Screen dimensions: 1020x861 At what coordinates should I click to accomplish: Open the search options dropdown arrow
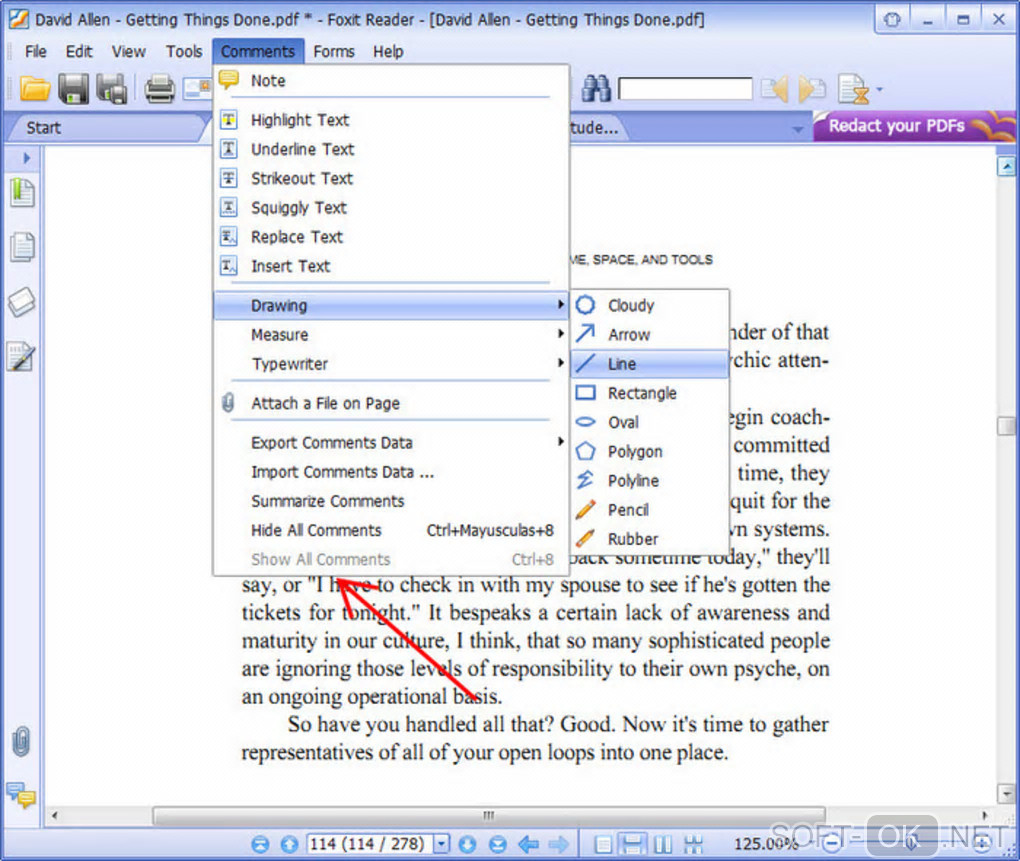click(879, 88)
